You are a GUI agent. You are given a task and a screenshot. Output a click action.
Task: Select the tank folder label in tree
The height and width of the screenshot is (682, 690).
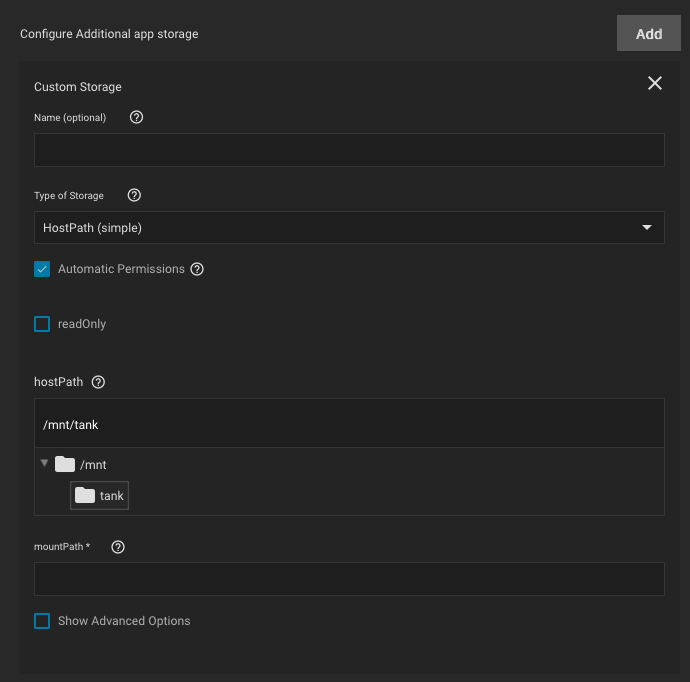tap(111, 496)
